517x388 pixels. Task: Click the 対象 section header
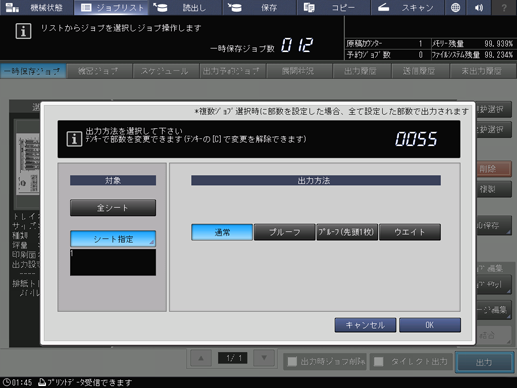113,180
